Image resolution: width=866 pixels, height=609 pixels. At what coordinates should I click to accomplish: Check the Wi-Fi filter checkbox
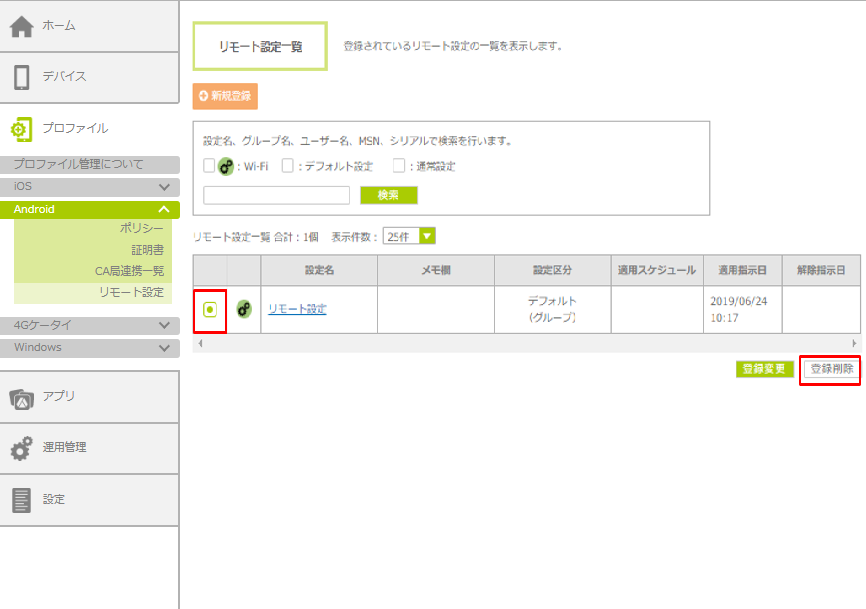coord(209,166)
